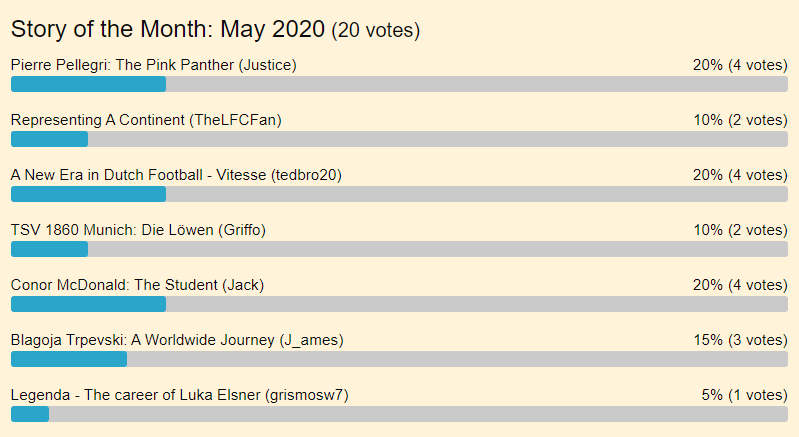Viewport: 799px width, 437px height.
Task: Open 'Conor McDonald: The Student (Jack)' entry
Action: [x=137, y=285]
